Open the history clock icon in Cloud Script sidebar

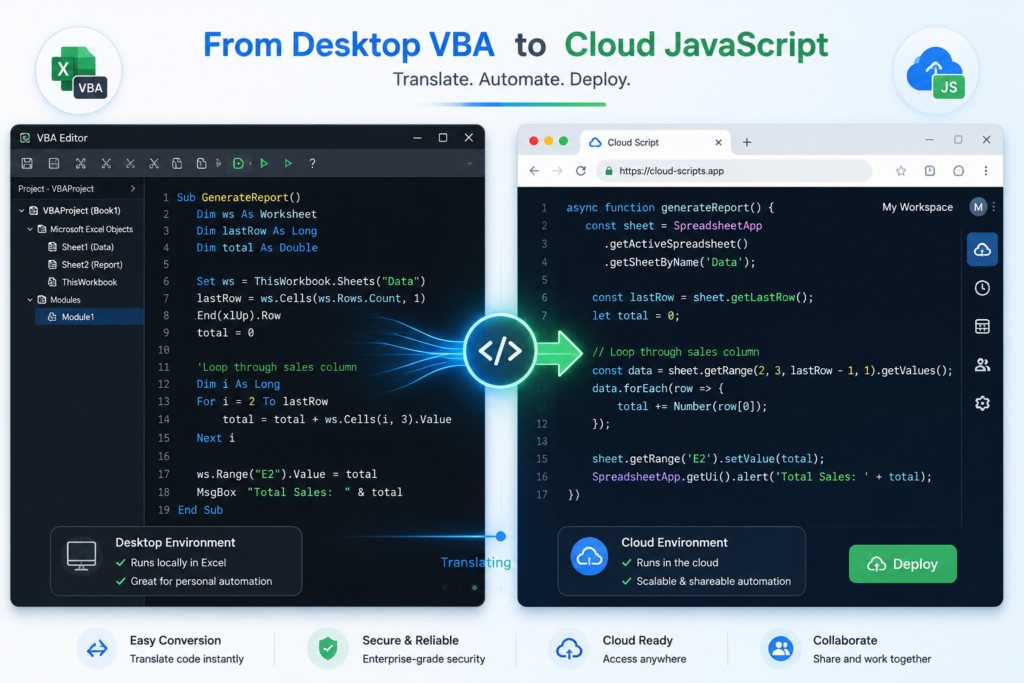point(982,288)
